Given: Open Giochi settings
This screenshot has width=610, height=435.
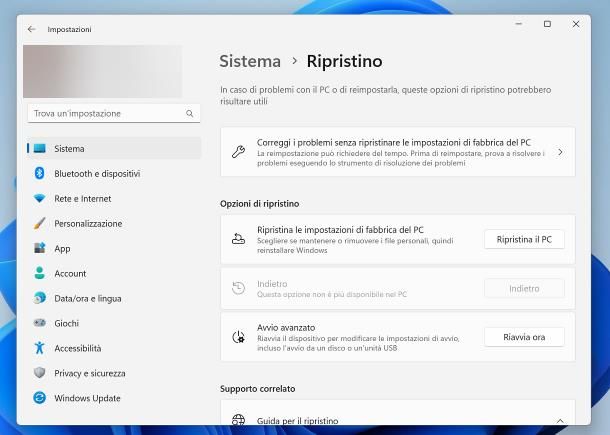Looking at the screenshot, I should (114, 323).
